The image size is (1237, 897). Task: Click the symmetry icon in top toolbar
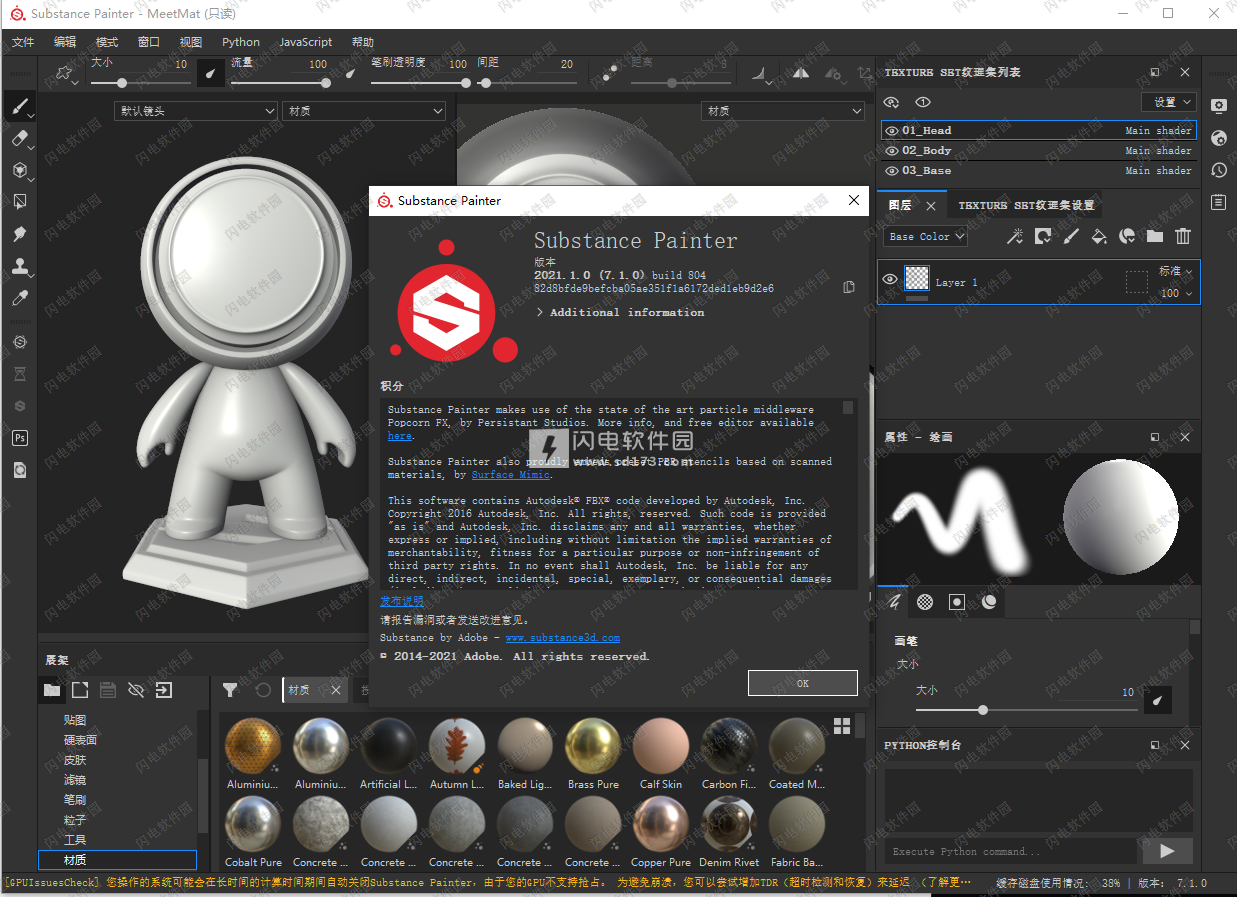click(801, 73)
